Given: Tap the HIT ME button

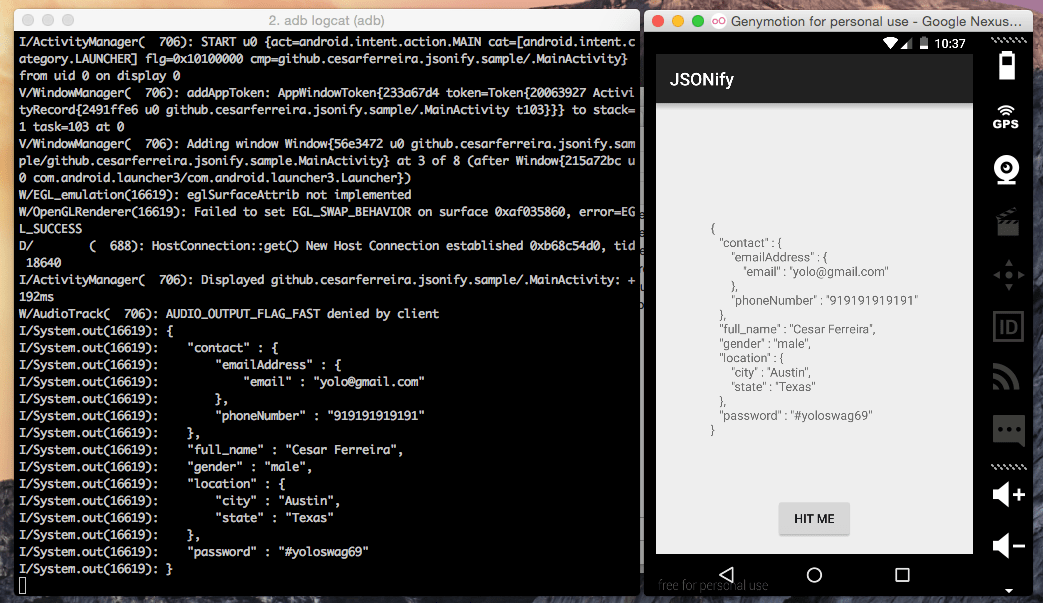Looking at the screenshot, I should click(813, 518).
